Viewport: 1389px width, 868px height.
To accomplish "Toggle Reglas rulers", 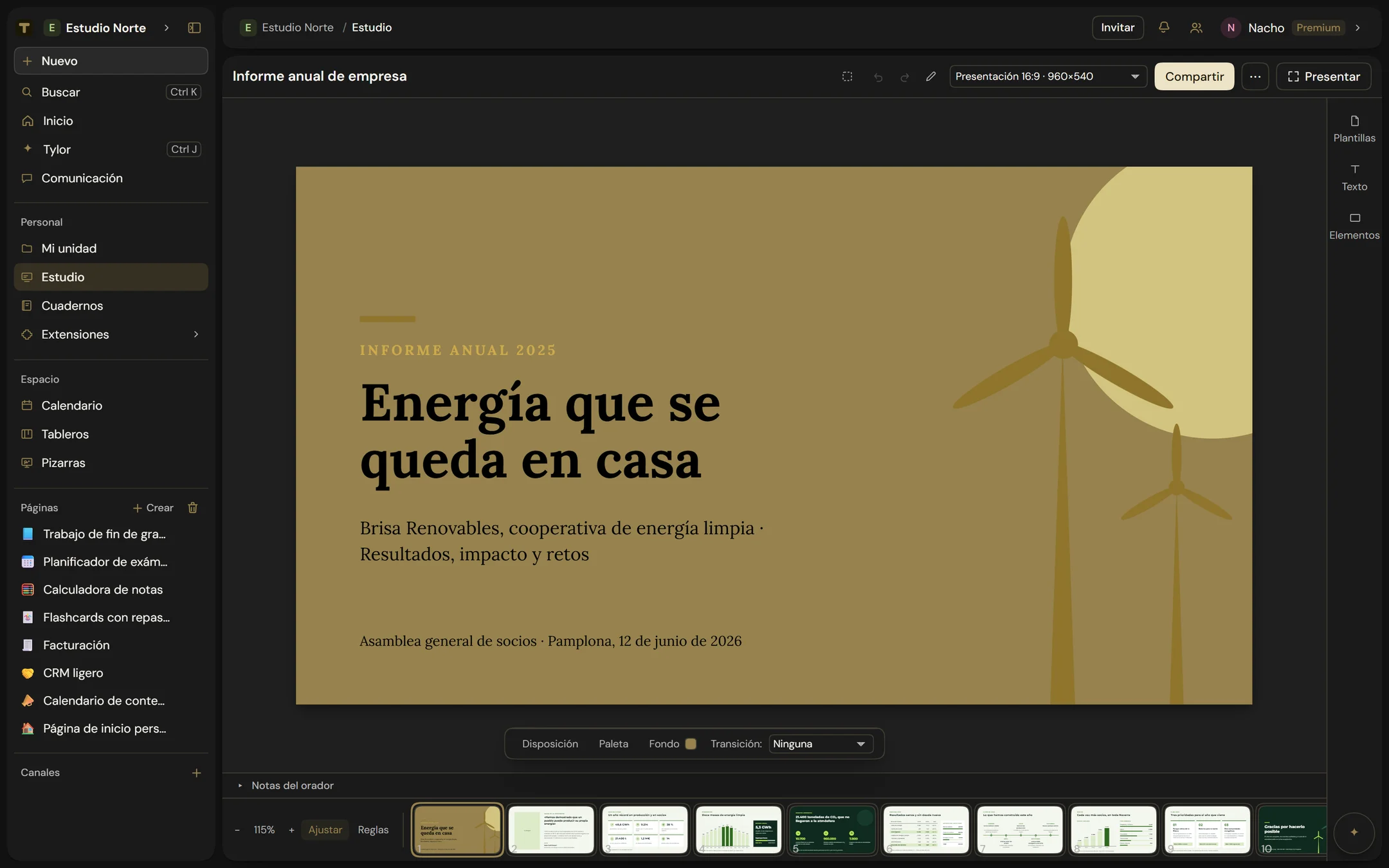I will [373, 830].
